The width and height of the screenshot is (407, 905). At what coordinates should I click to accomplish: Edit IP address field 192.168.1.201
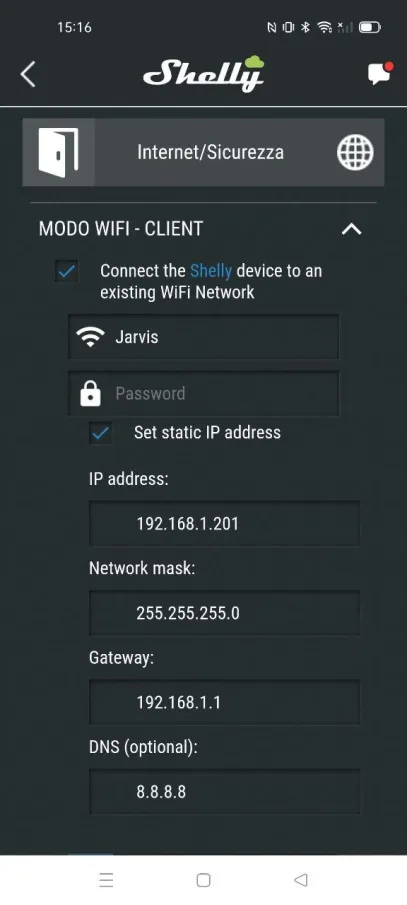pyautogui.click(x=225, y=523)
